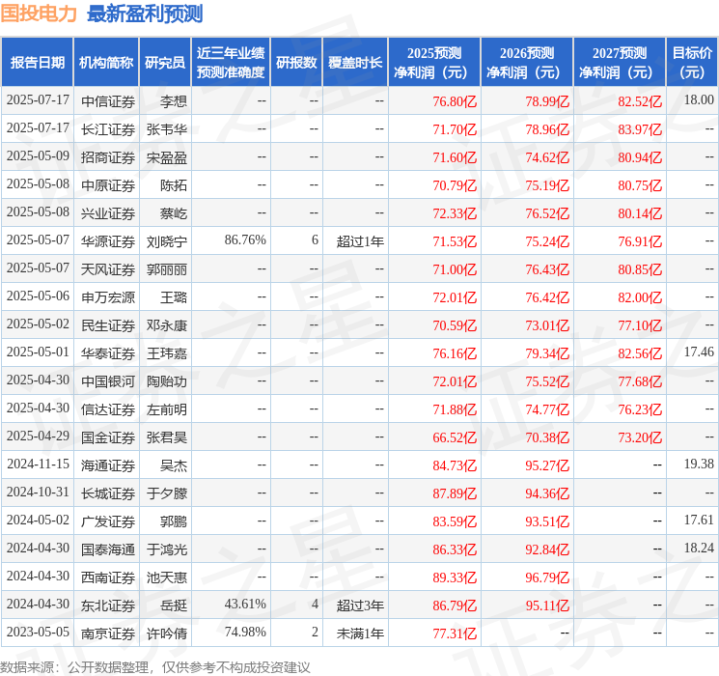Screen dimensions: 719x676
Task: Click 南京证券 institution cell
Action: (108, 633)
